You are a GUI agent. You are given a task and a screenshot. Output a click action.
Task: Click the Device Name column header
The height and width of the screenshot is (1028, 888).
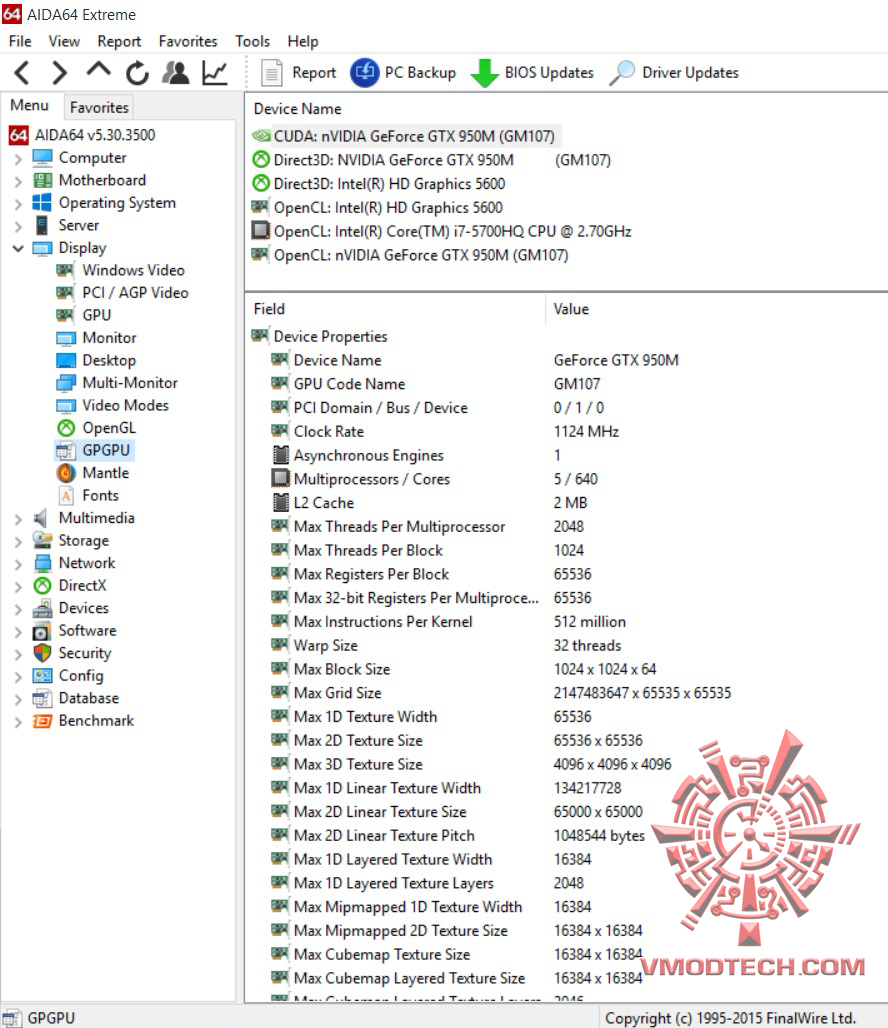[x=298, y=109]
